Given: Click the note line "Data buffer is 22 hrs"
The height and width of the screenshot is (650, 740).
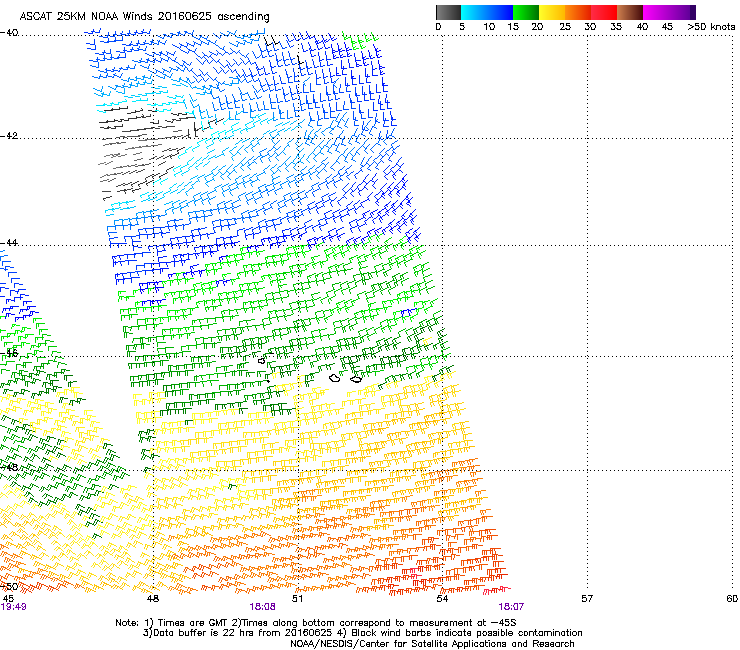Looking at the screenshot, I should click(362, 633).
